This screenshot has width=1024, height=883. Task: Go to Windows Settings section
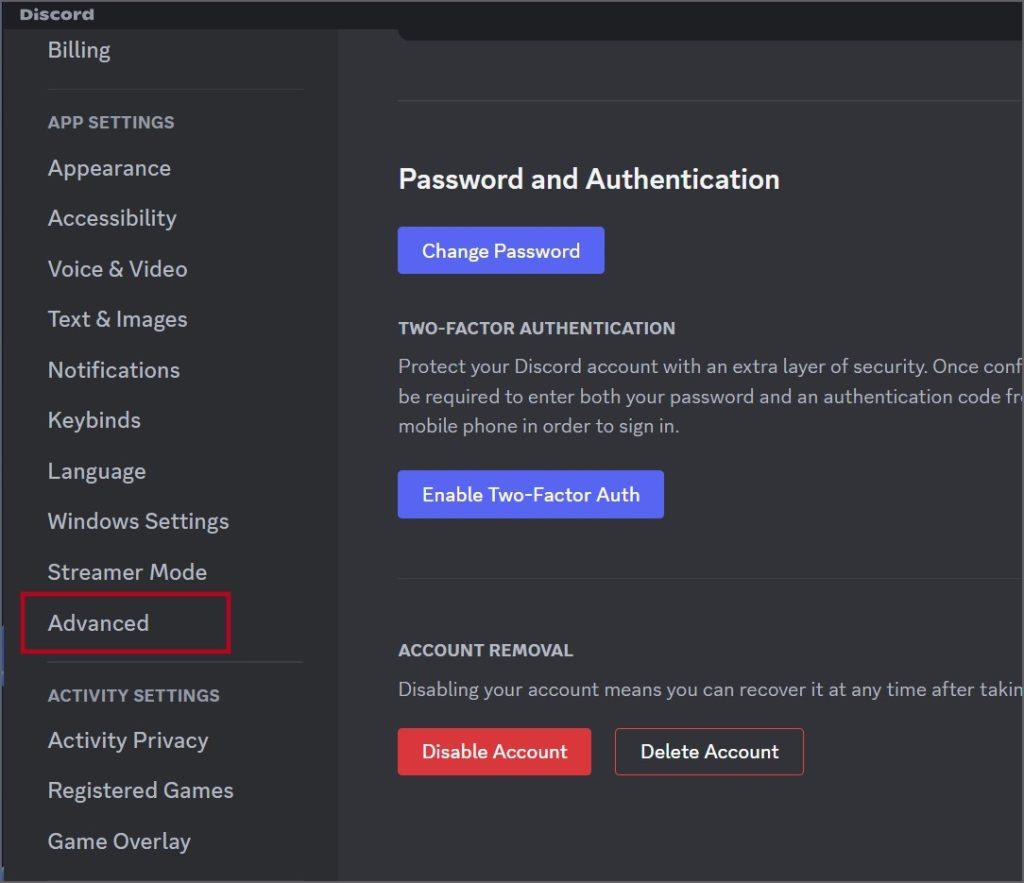coord(138,521)
